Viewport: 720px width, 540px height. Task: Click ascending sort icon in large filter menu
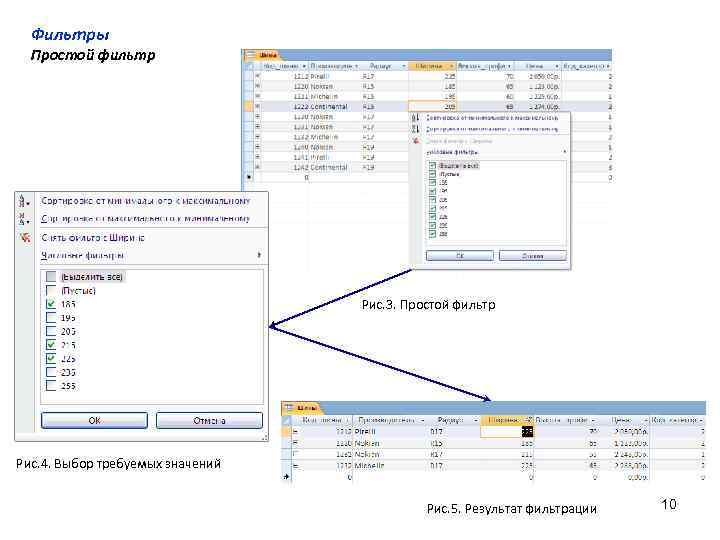[x=24, y=201]
